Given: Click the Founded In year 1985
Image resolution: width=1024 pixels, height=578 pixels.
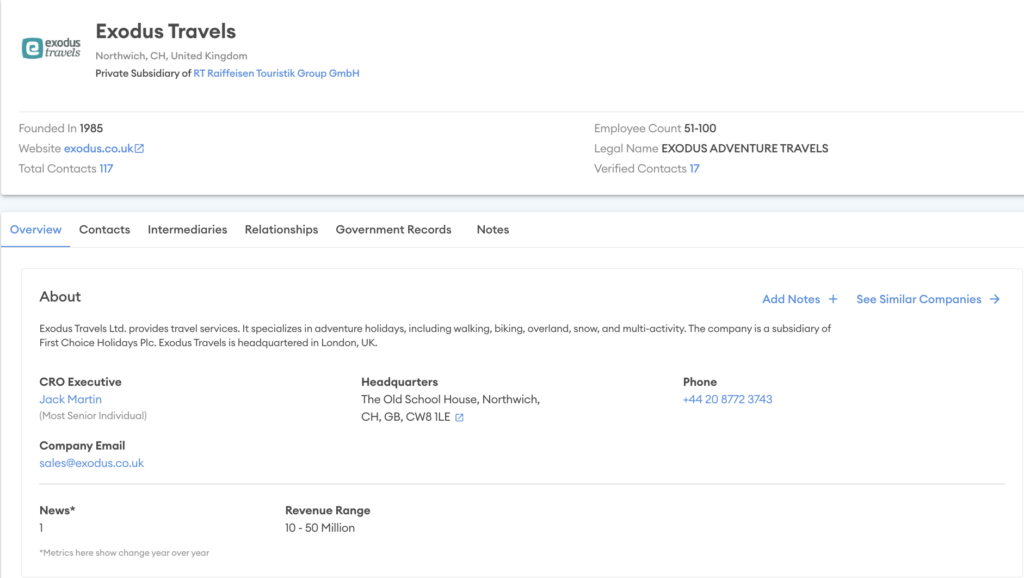Looking at the screenshot, I should pyautogui.click(x=91, y=128).
